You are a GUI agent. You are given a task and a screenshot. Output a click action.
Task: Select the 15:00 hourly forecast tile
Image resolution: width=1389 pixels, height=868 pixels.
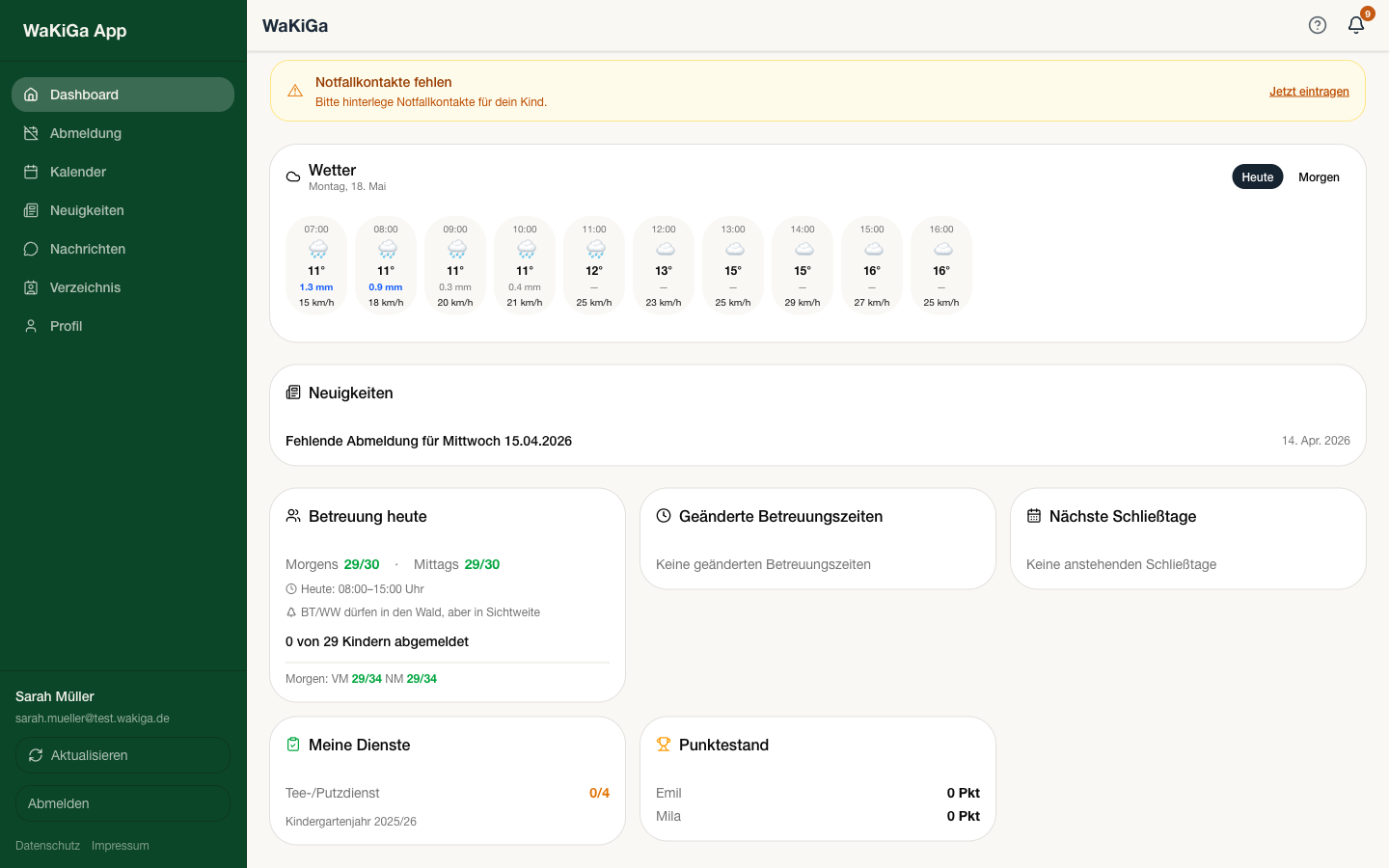point(872,266)
